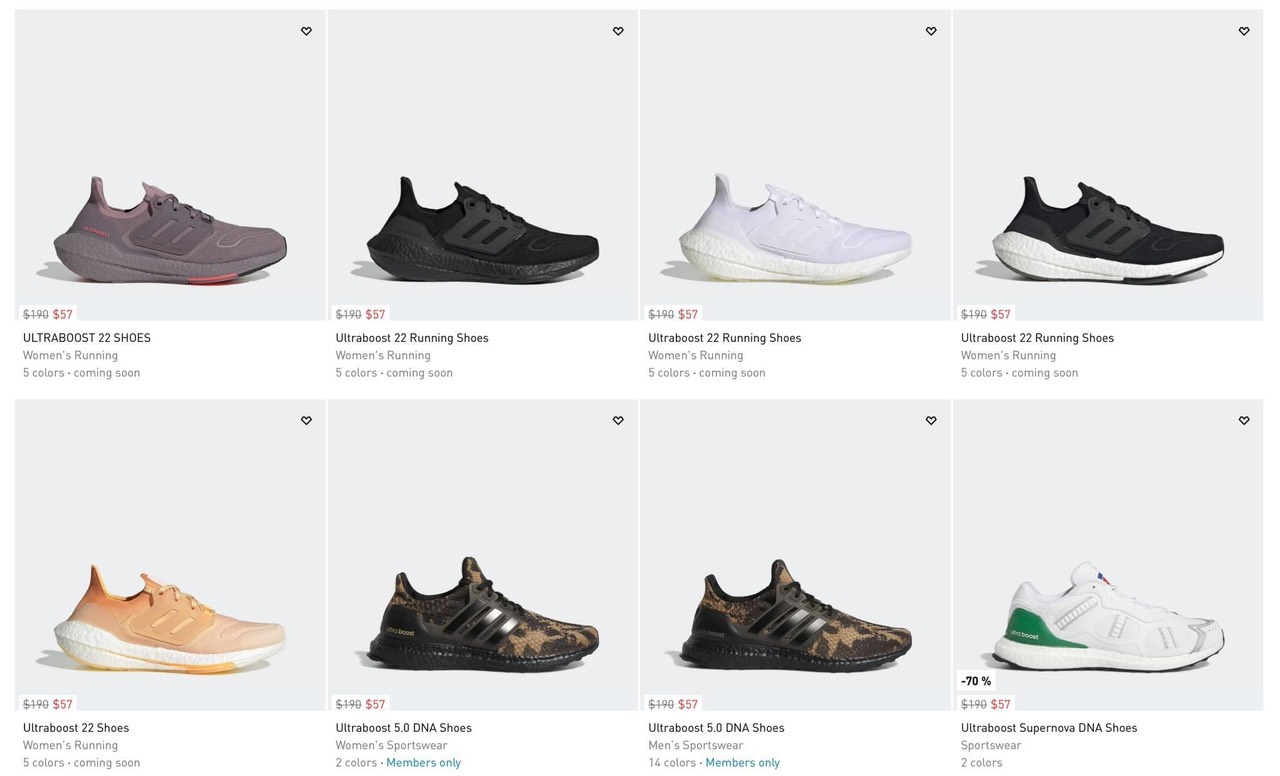Open the Ultraboost Supernova DNA Shoes link
The width and height of the screenshot is (1280, 776).
tap(1048, 728)
